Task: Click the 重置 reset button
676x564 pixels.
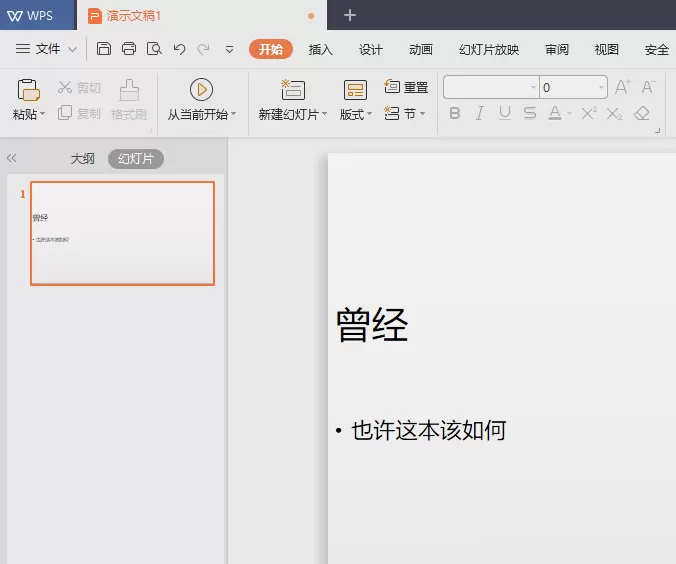Action: coord(406,87)
